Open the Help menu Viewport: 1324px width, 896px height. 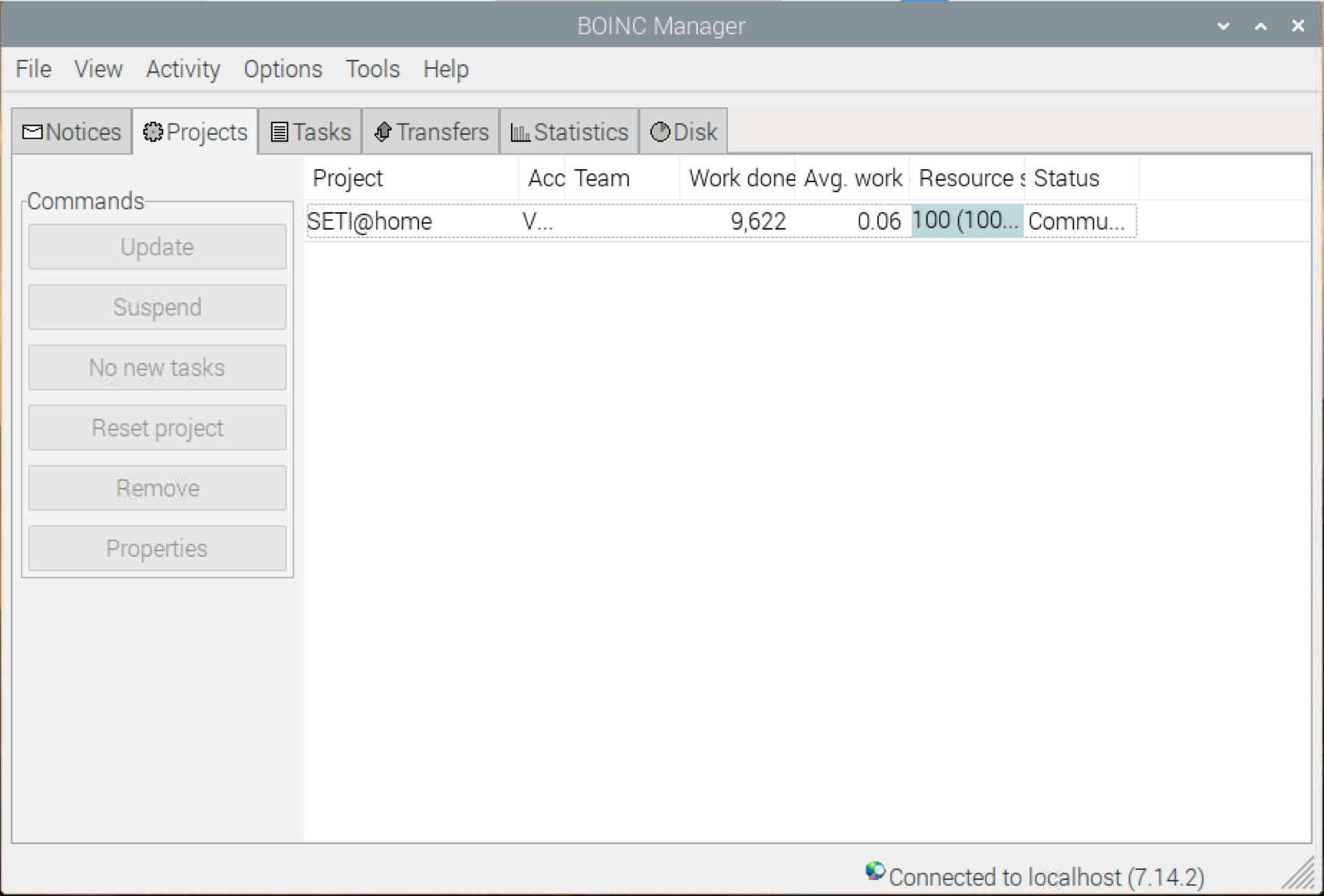coord(446,70)
